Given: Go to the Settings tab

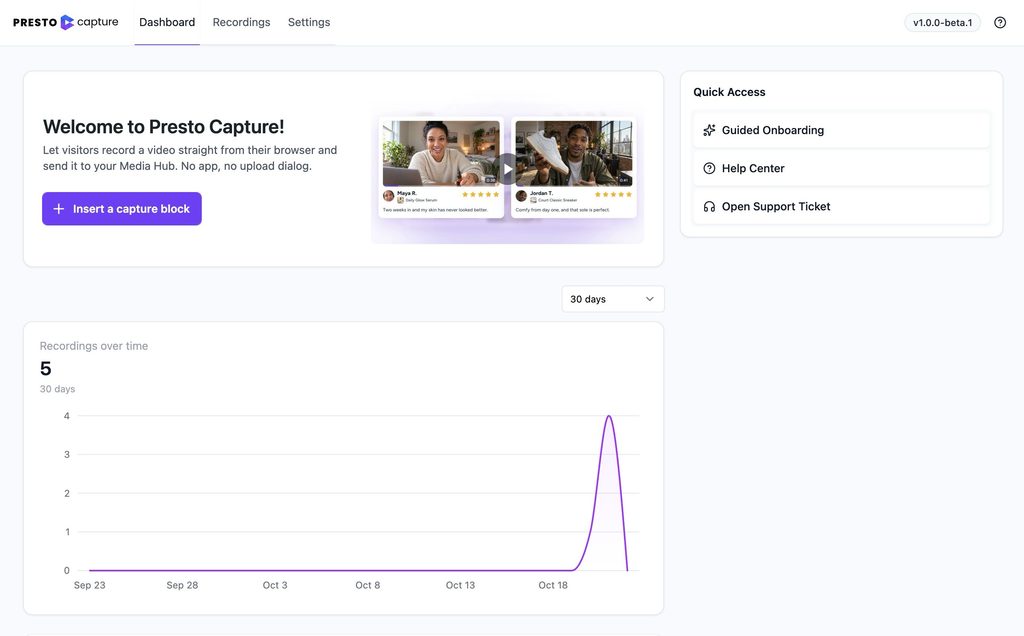Looking at the screenshot, I should pos(309,22).
